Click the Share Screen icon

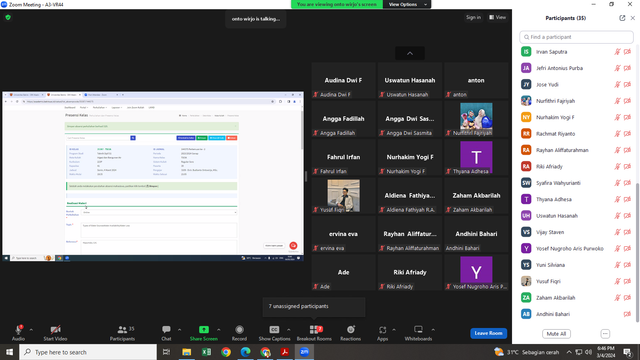(x=204, y=330)
